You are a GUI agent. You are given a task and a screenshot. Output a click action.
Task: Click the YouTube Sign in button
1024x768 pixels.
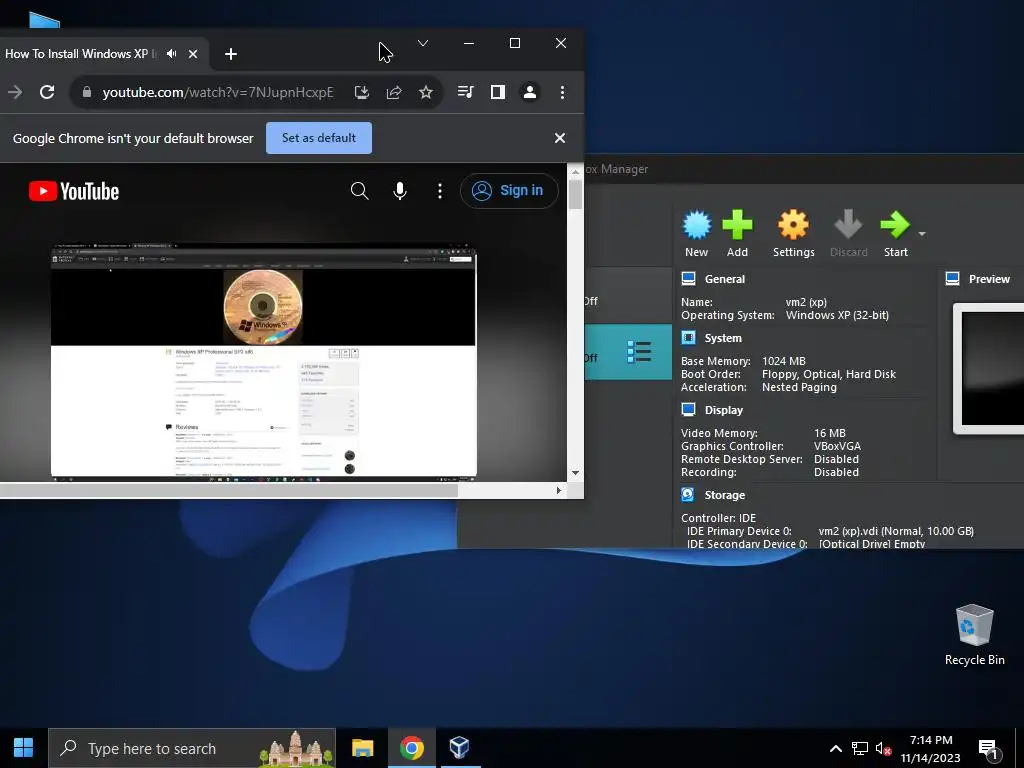tap(509, 191)
